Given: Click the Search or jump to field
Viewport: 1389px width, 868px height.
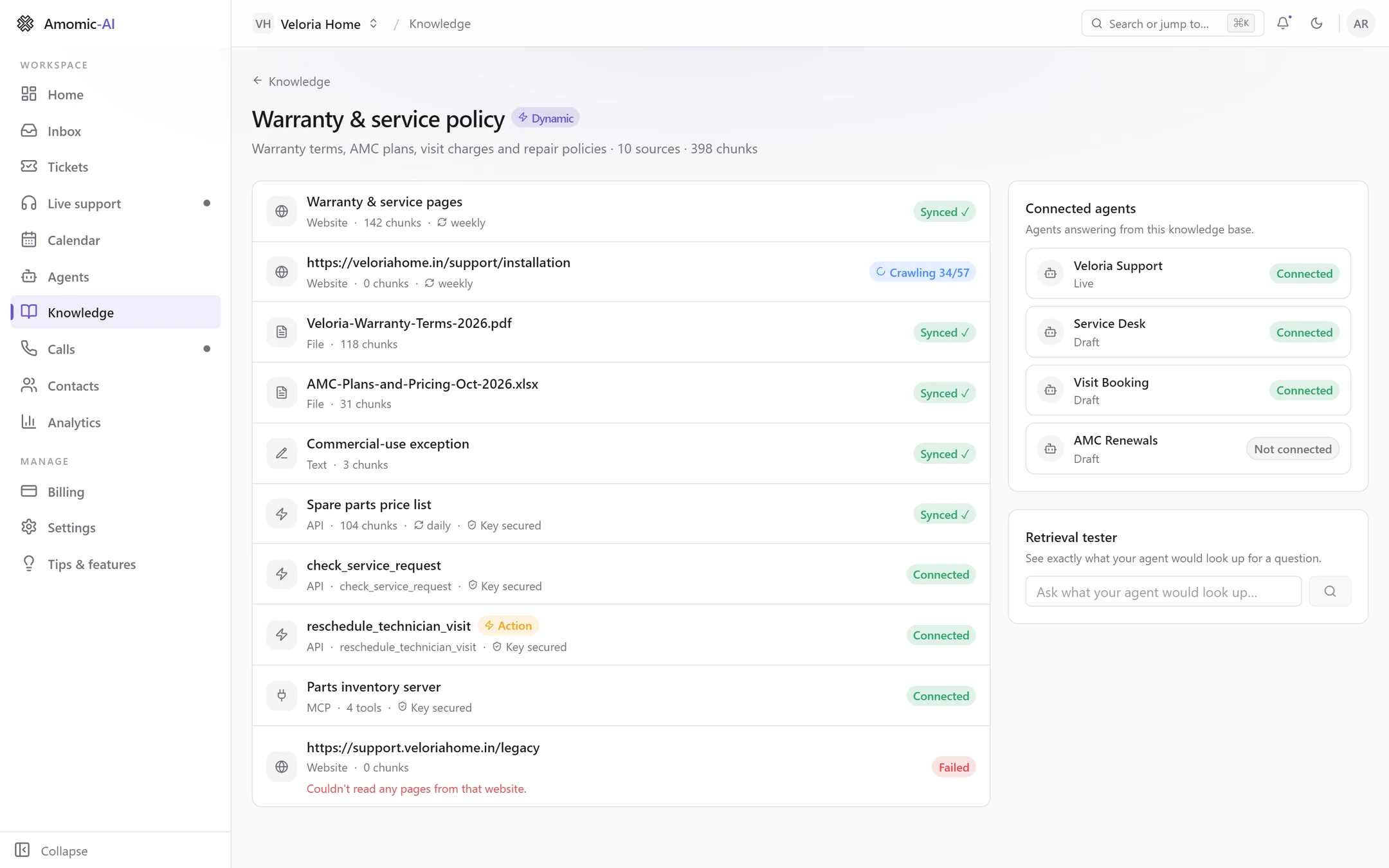Looking at the screenshot, I should coord(1172,24).
